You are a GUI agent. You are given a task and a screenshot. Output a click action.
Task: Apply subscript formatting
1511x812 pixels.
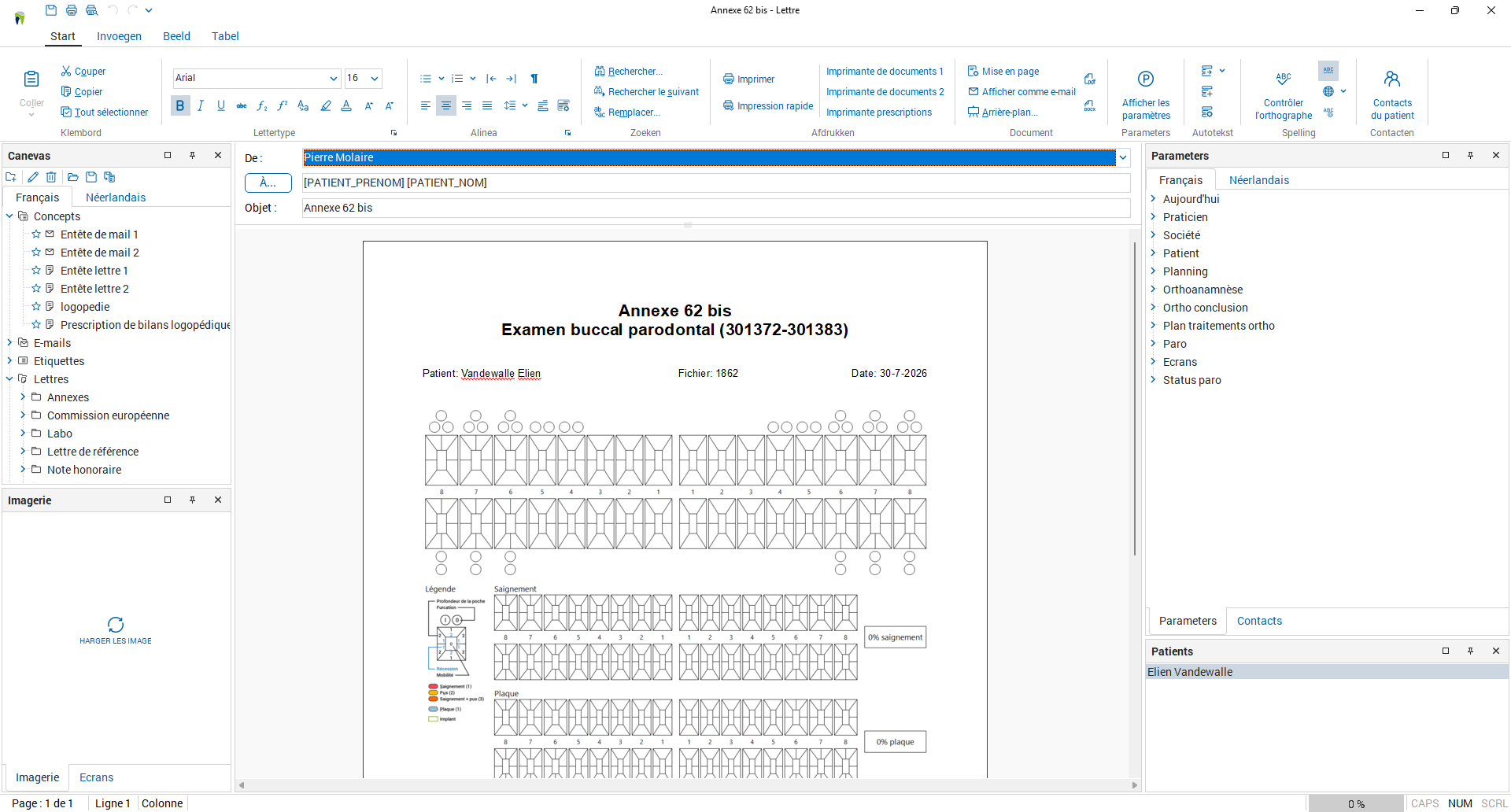[x=262, y=105]
